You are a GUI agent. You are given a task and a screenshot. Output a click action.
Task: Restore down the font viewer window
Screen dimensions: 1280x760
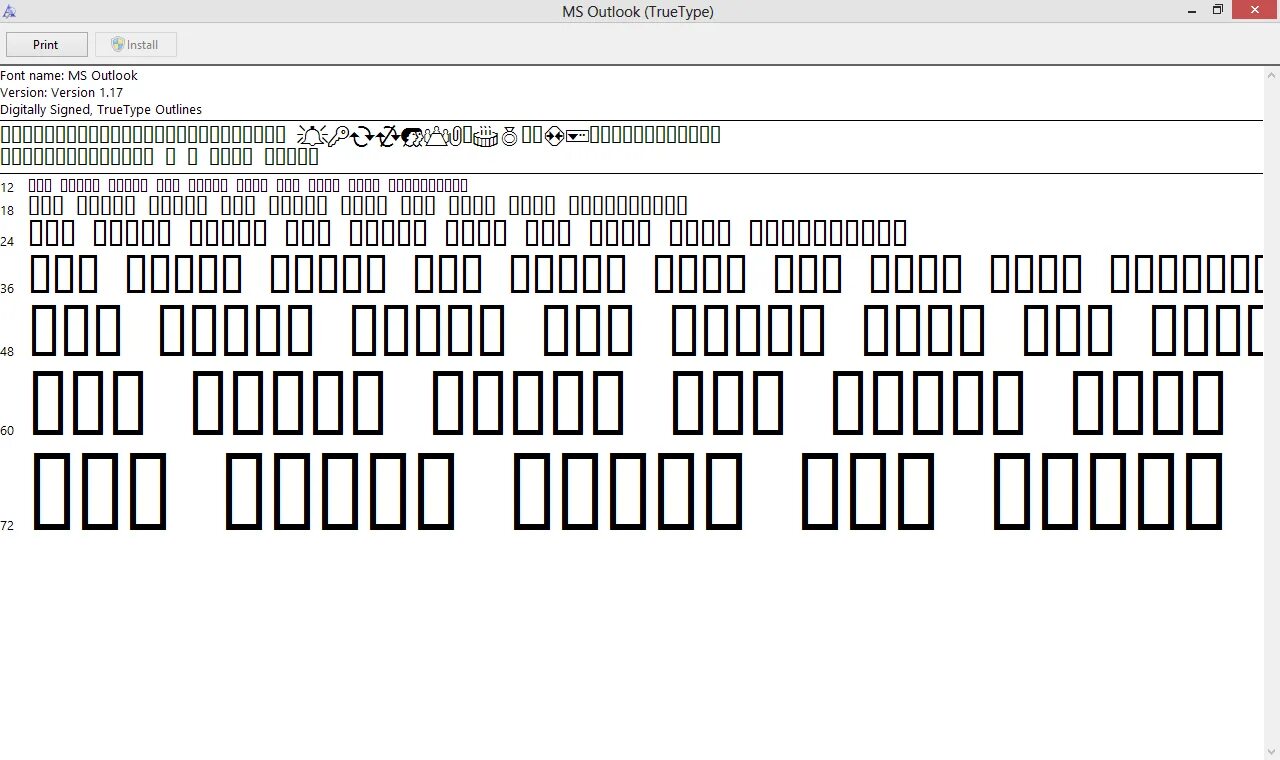(x=1218, y=10)
